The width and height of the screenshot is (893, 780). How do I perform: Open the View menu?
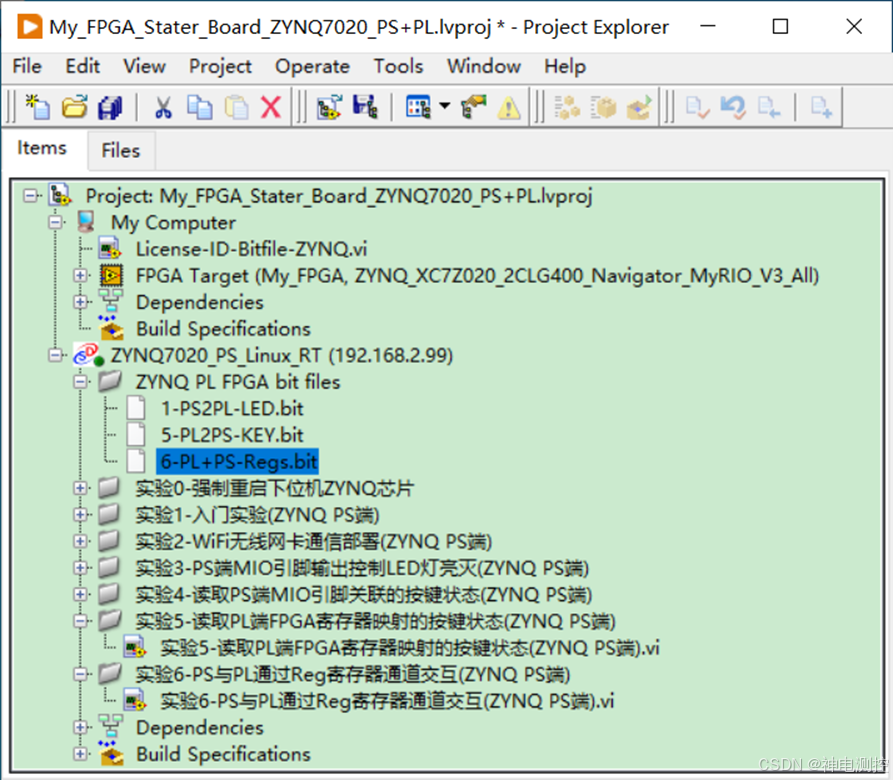tap(145, 66)
